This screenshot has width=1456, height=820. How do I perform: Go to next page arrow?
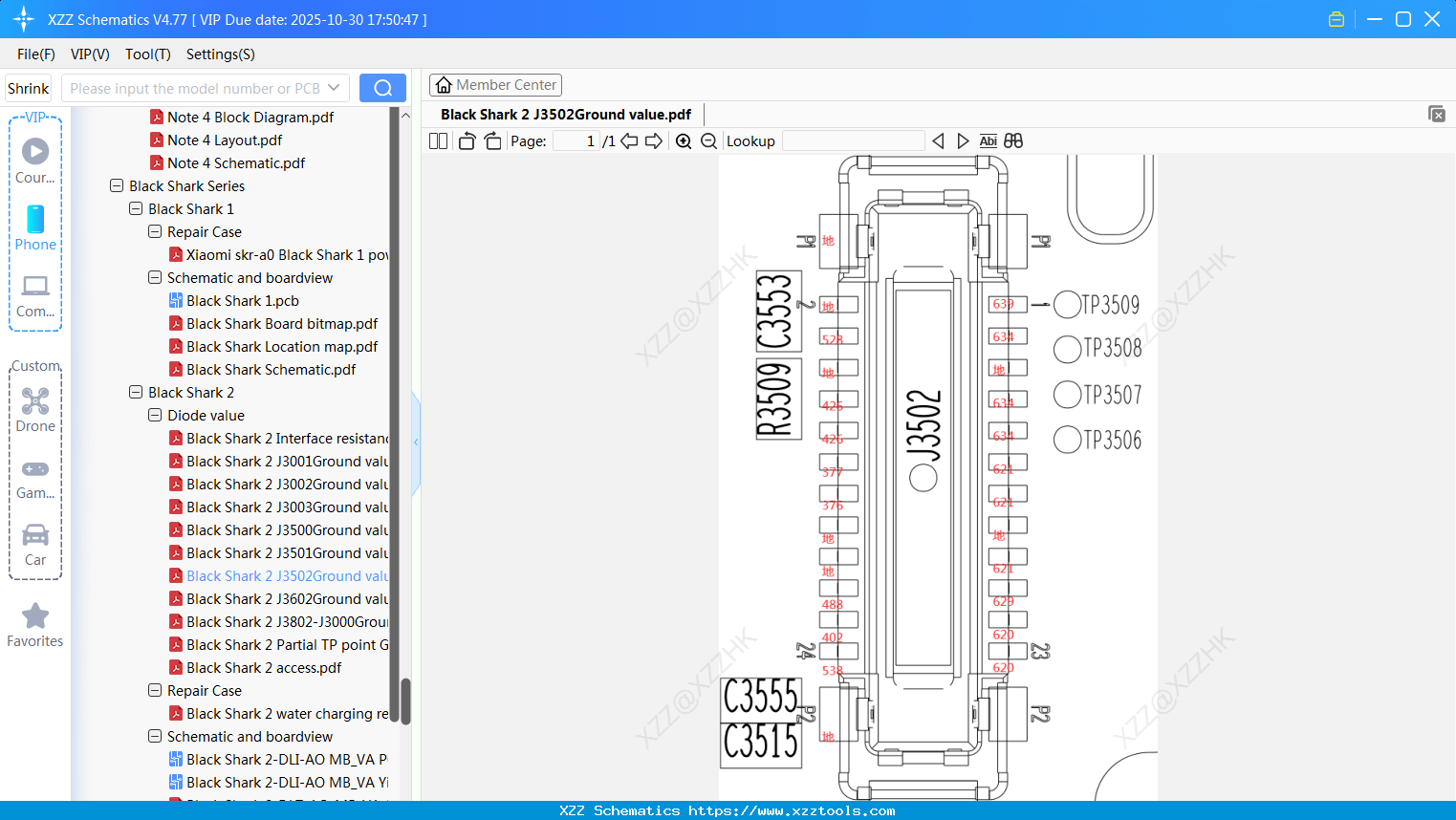click(654, 140)
